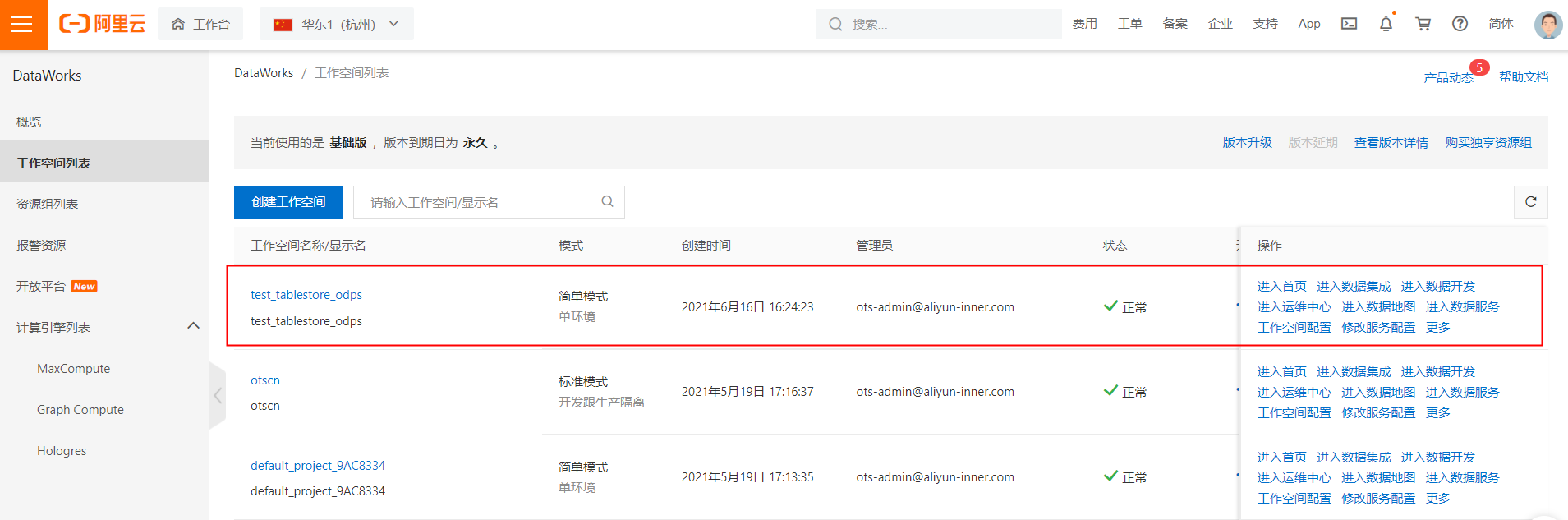Click 进入运维中心 for default_project_9AC8334
Image resolution: width=1568 pixels, height=520 pixels.
coord(1294,477)
